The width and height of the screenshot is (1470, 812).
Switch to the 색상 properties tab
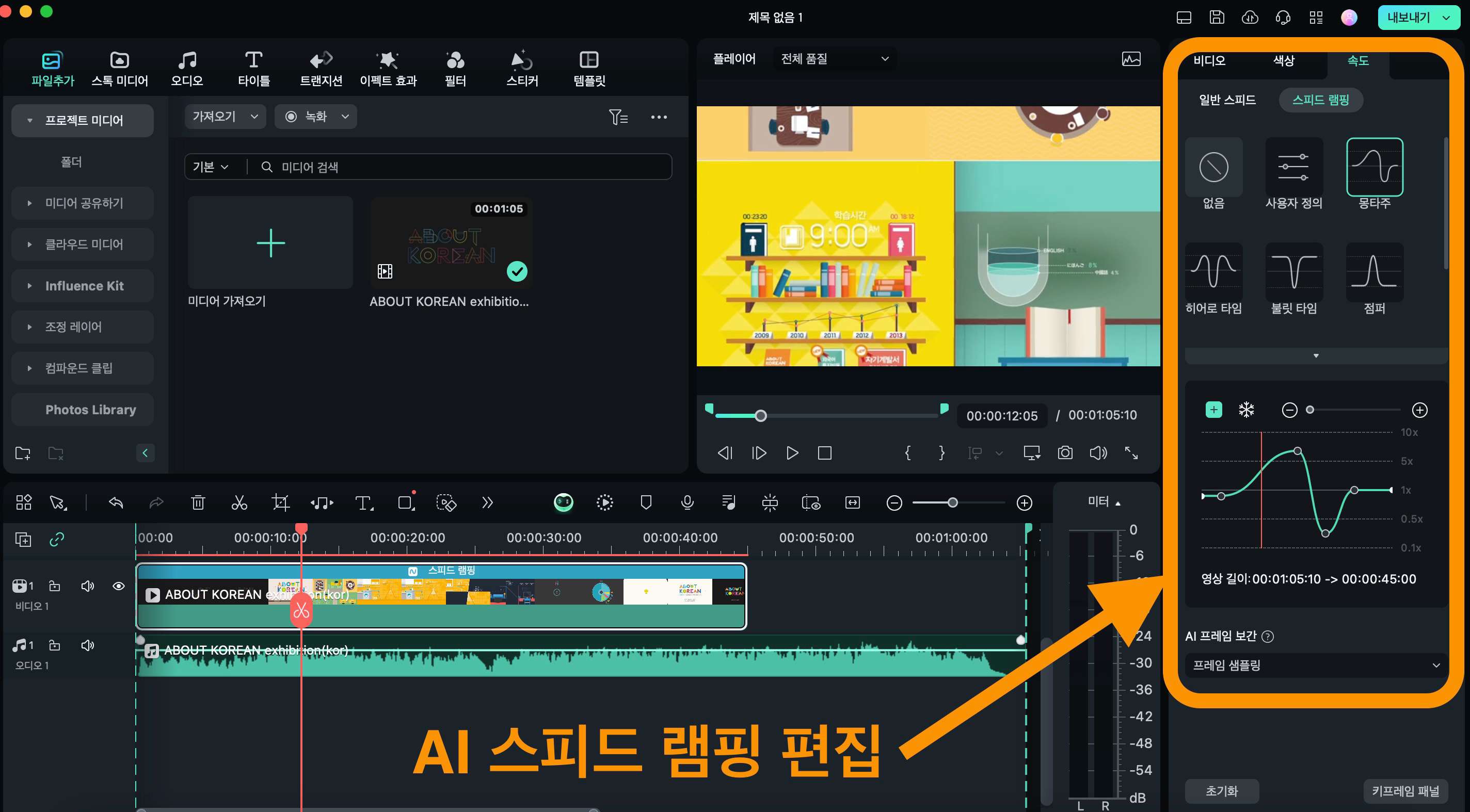(1283, 60)
